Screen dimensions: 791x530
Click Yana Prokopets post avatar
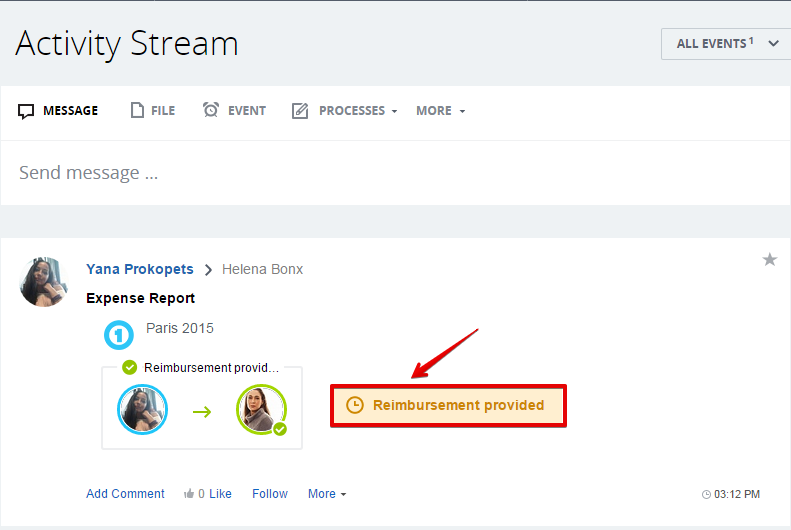coord(43,282)
